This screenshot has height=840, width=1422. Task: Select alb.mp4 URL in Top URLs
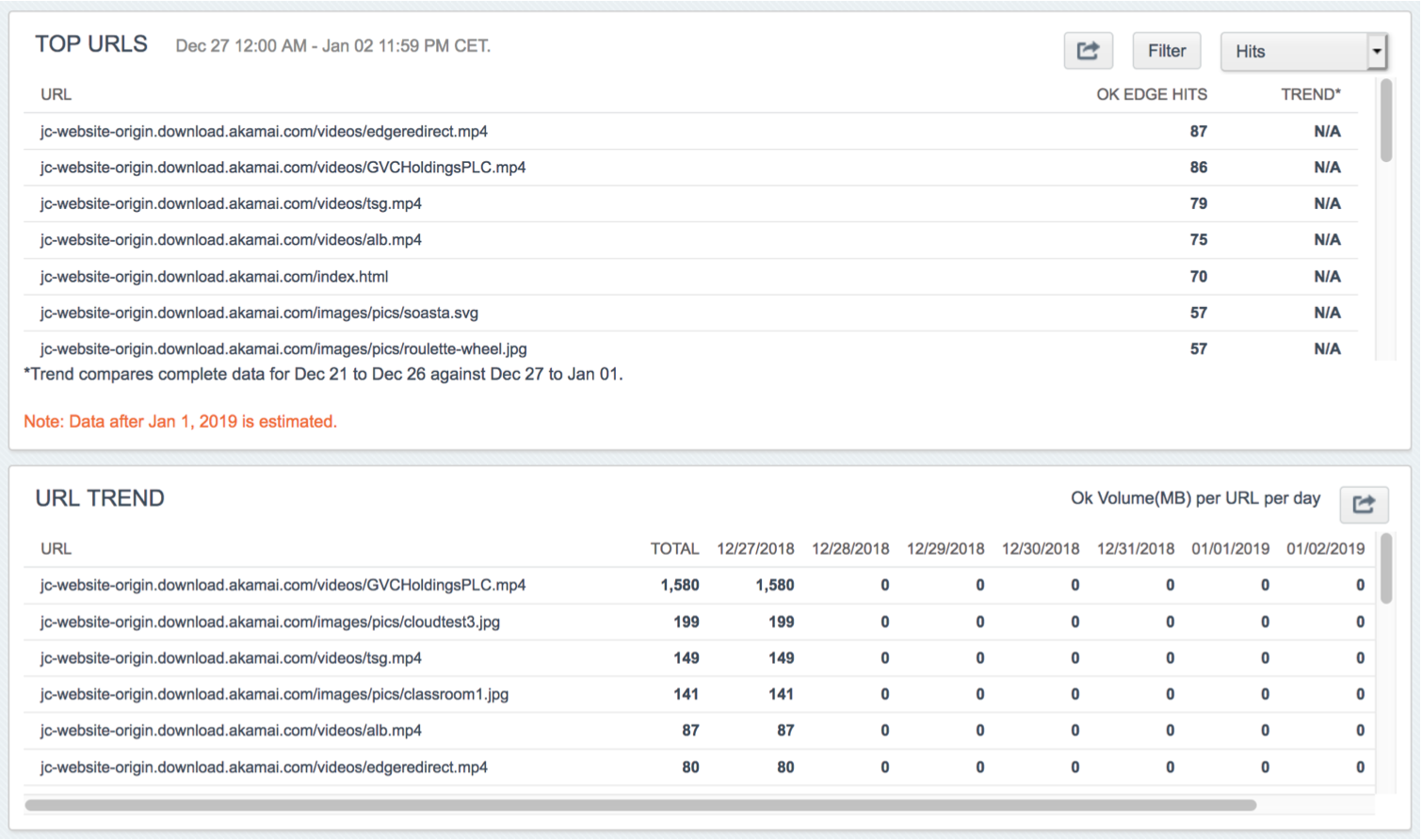231,240
